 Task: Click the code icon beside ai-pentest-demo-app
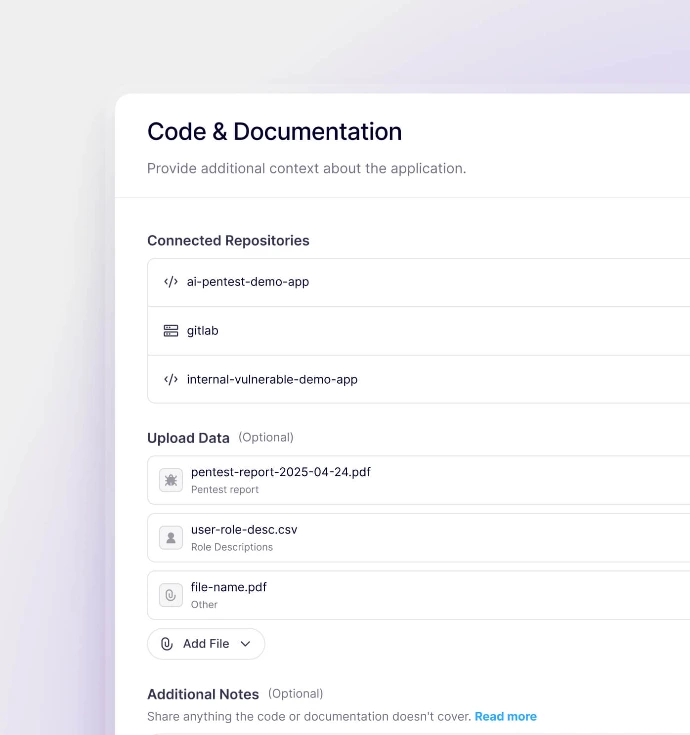[x=170, y=282]
